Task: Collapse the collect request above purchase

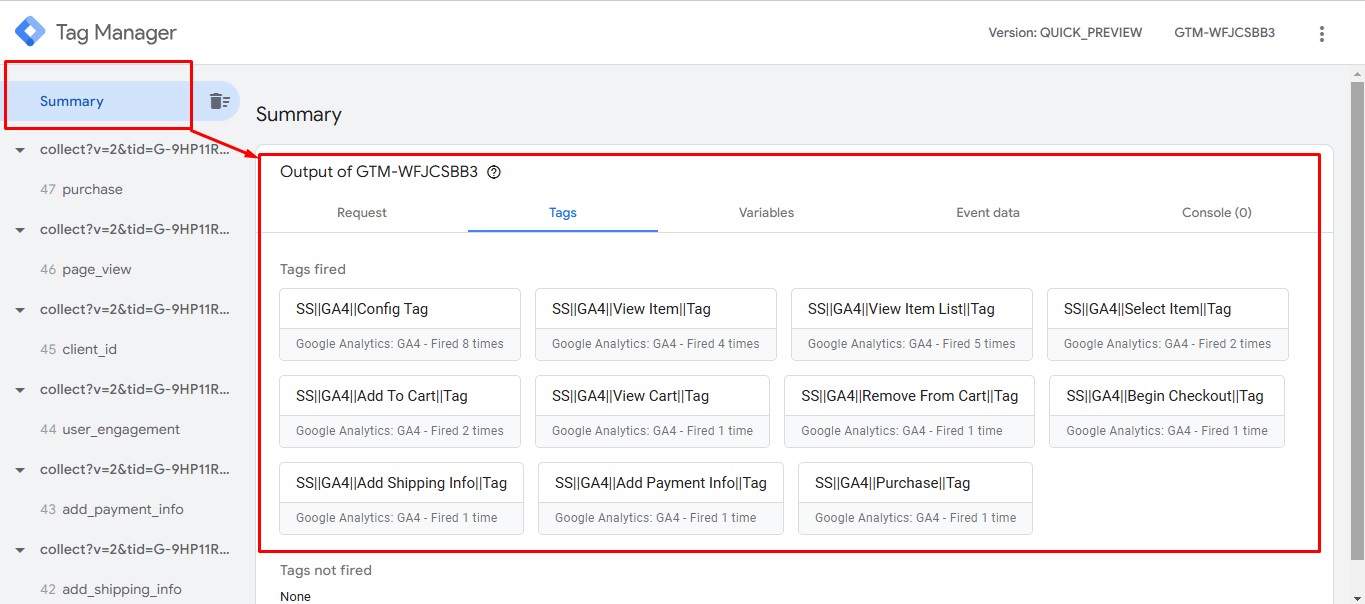Action: pyautogui.click(x=20, y=150)
